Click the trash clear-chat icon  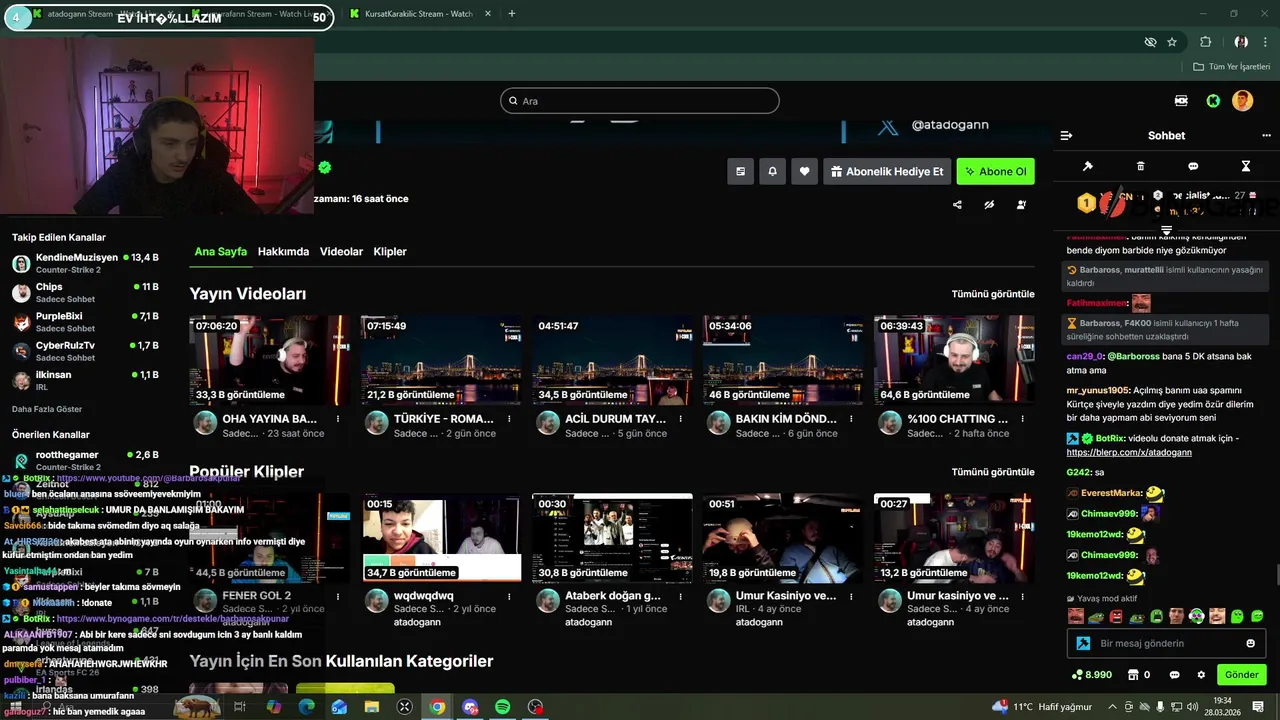click(1141, 166)
